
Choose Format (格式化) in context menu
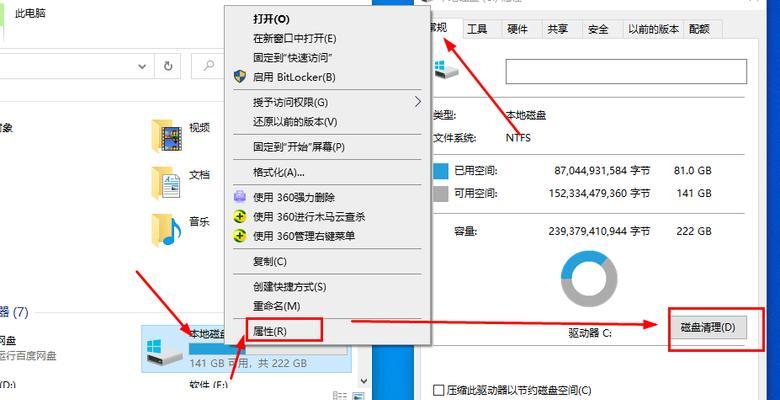click(x=279, y=172)
